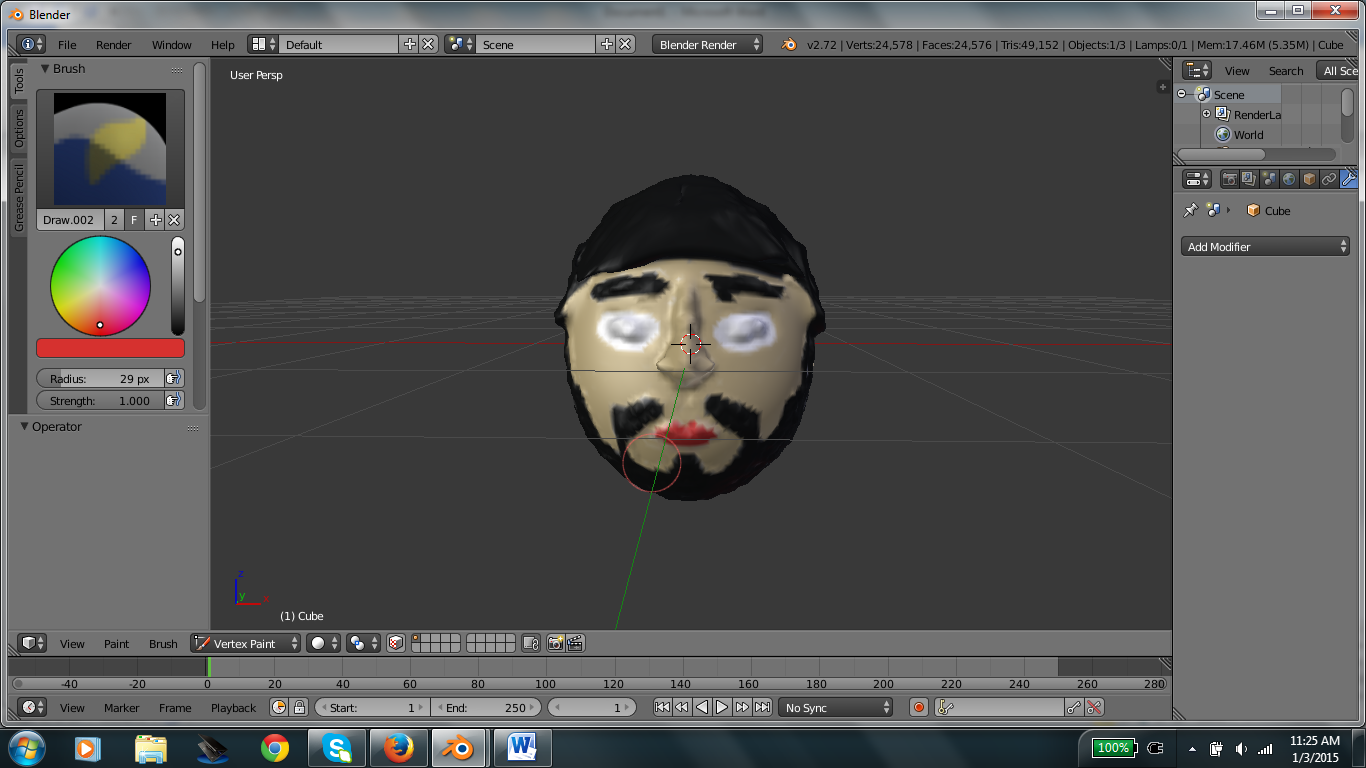This screenshot has width=1366, height=768.
Task: Collapse the Scene tree item
Action: [x=1182, y=94]
